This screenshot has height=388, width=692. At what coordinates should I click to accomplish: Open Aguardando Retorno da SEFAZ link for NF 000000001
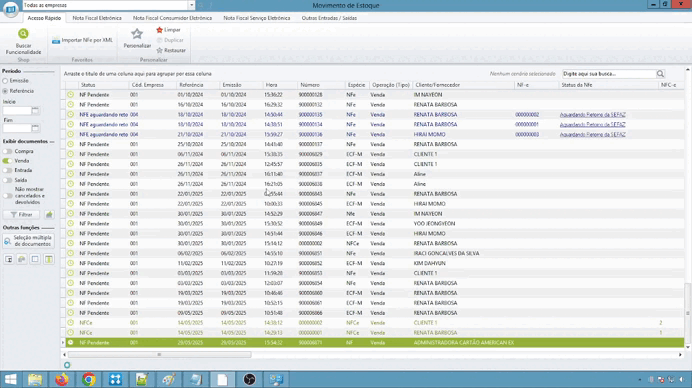(x=593, y=124)
